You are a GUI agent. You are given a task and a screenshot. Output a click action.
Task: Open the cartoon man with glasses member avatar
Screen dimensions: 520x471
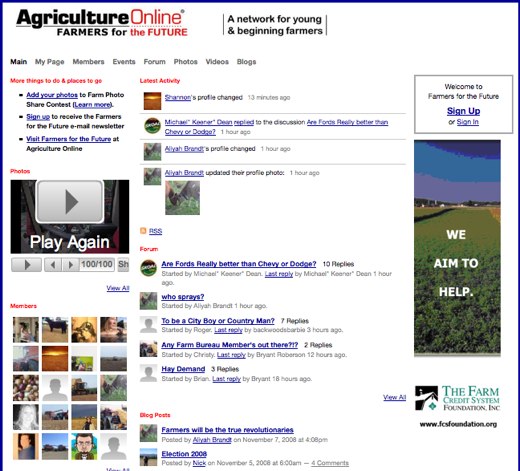[84, 446]
